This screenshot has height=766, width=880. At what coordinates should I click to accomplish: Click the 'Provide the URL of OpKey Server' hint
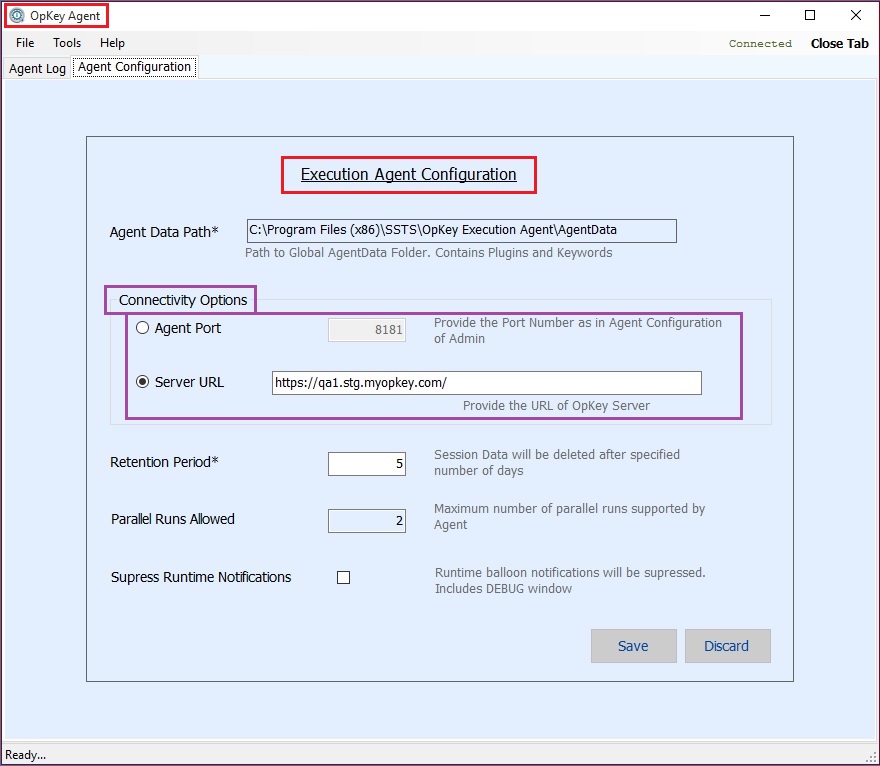click(x=556, y=406)
